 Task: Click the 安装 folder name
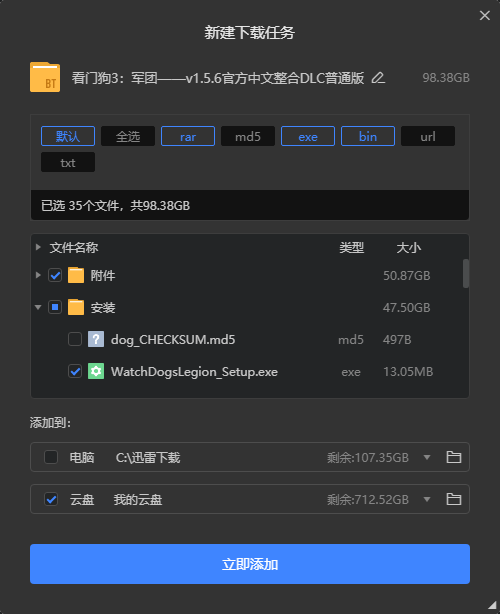[x=103, y=308]
